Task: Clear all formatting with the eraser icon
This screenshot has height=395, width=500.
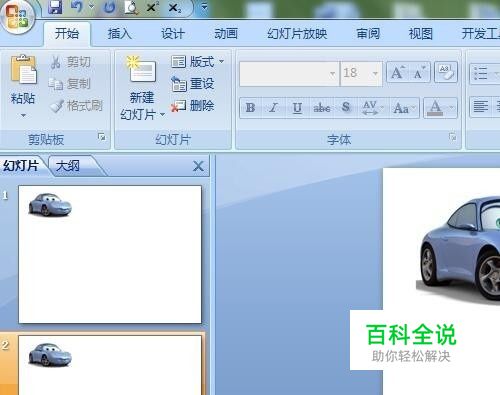Action: (x=446, y=73)
